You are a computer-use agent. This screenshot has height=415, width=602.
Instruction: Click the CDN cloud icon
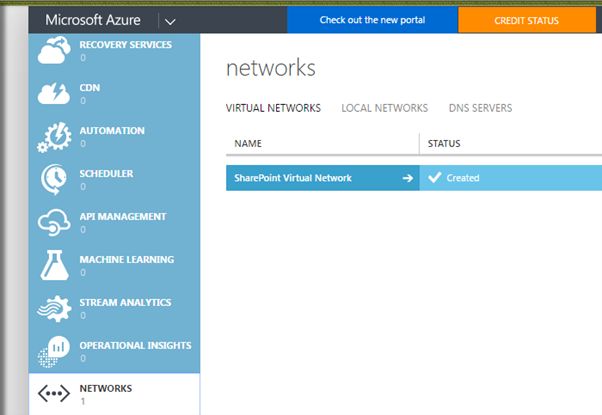point(52,94)
